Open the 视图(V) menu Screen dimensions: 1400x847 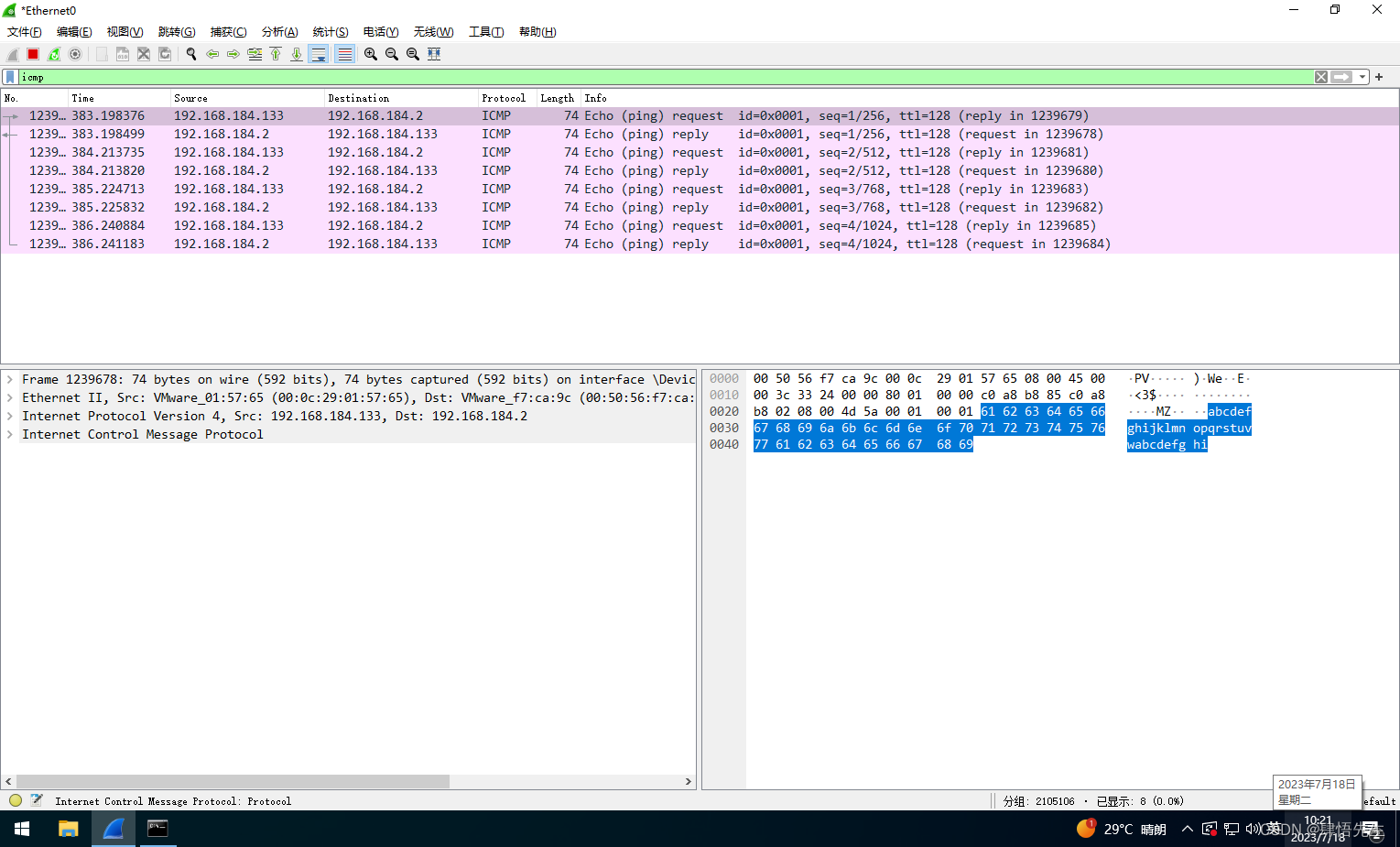point(125,32)
